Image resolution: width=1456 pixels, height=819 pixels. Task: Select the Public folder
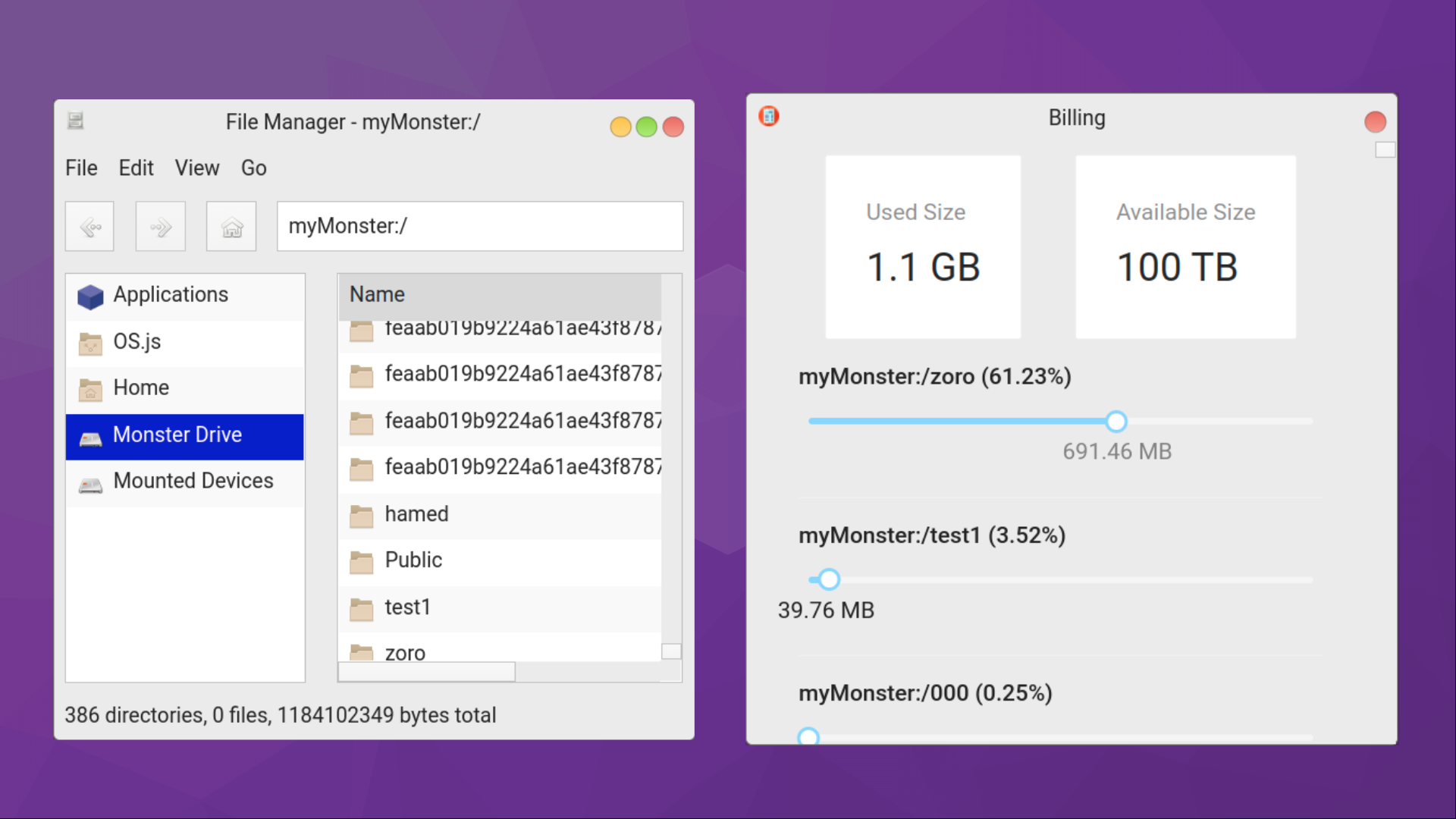(413, 561)
